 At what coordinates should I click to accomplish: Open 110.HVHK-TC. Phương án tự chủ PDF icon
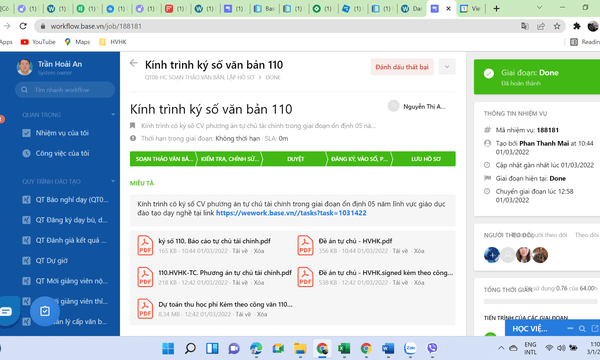(145, 277)
